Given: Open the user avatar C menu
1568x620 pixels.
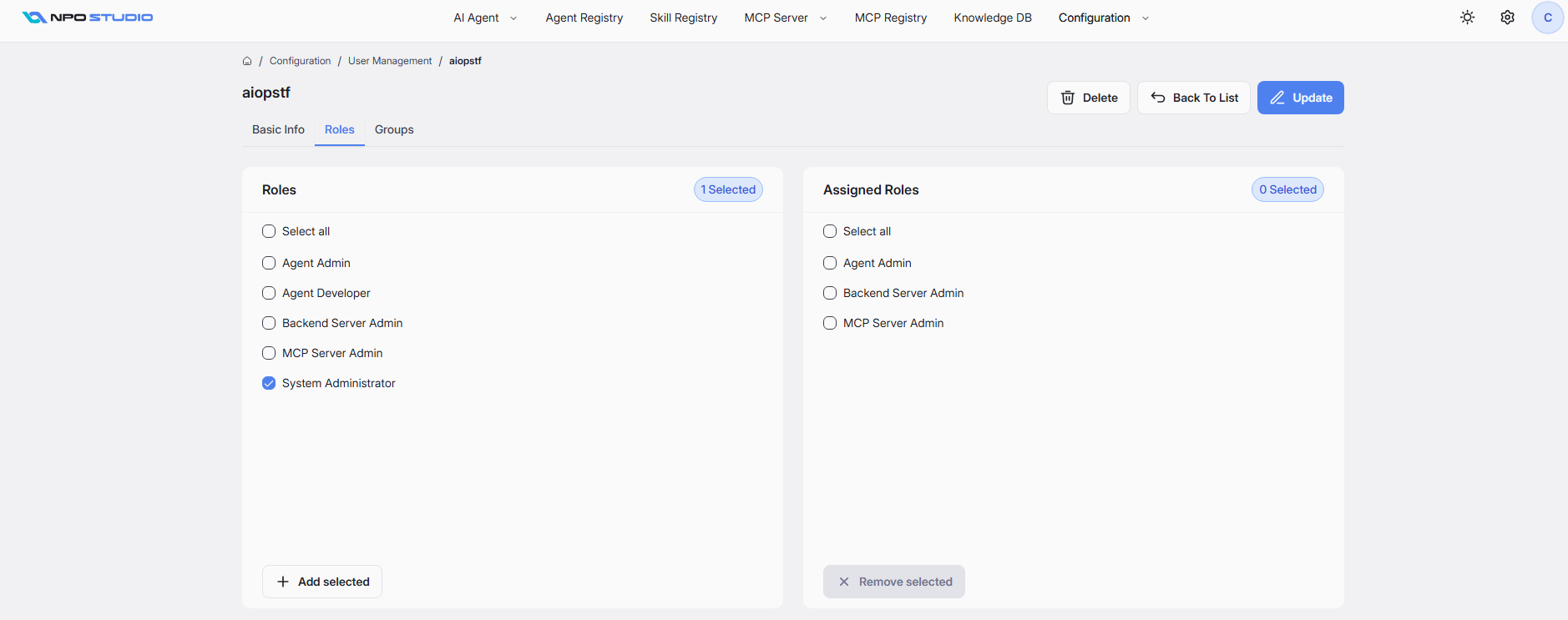Looking at the screenshot, I should tap(1547, 18).
